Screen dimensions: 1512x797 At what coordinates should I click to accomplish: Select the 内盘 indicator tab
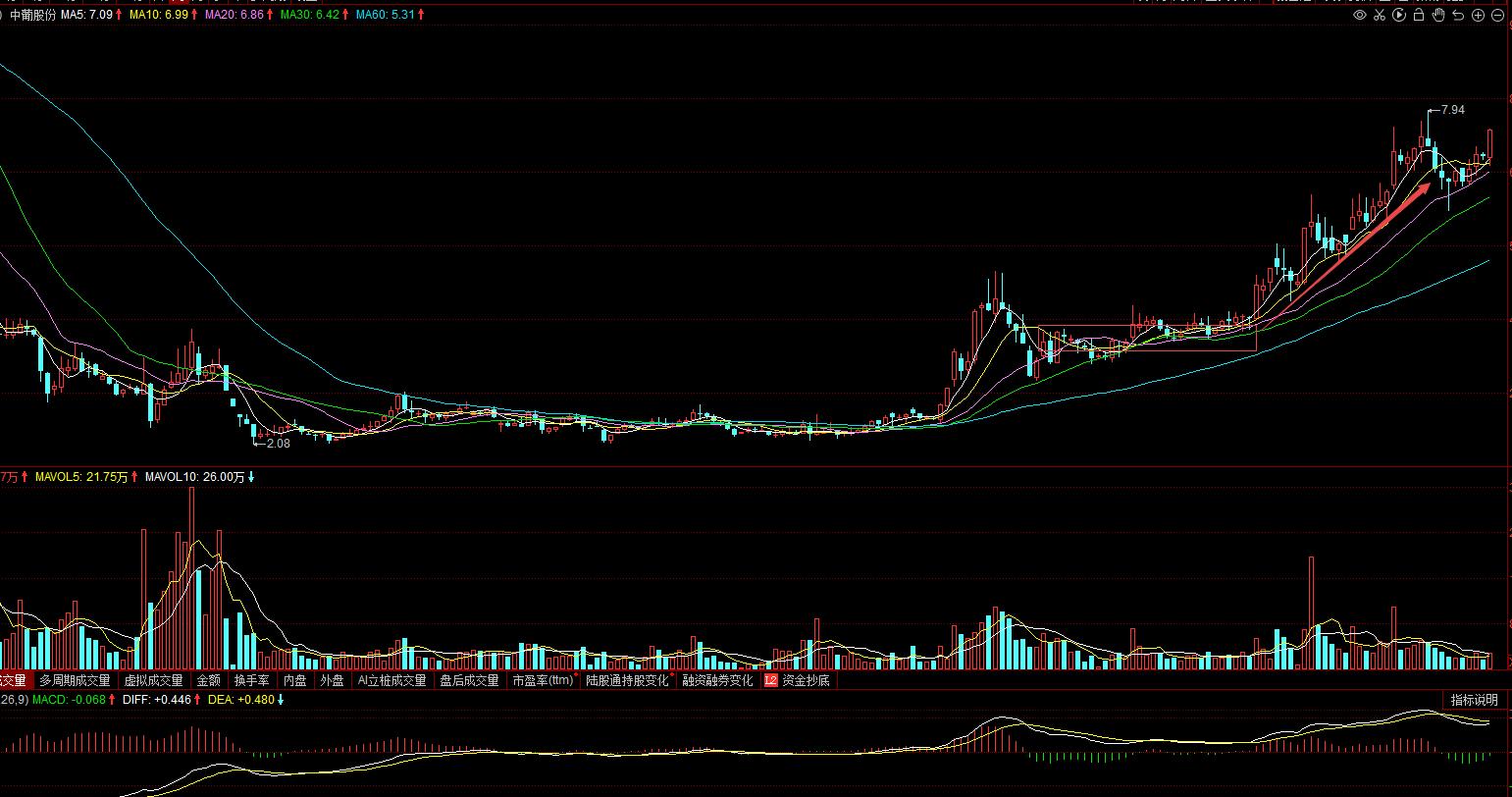pyautogui.click(x=294, y=680)
